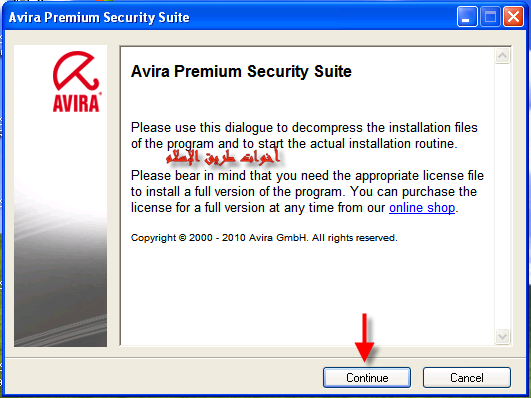Click the red Arabic watermark text
The image size is (531, 398).
tap(223, 157)
